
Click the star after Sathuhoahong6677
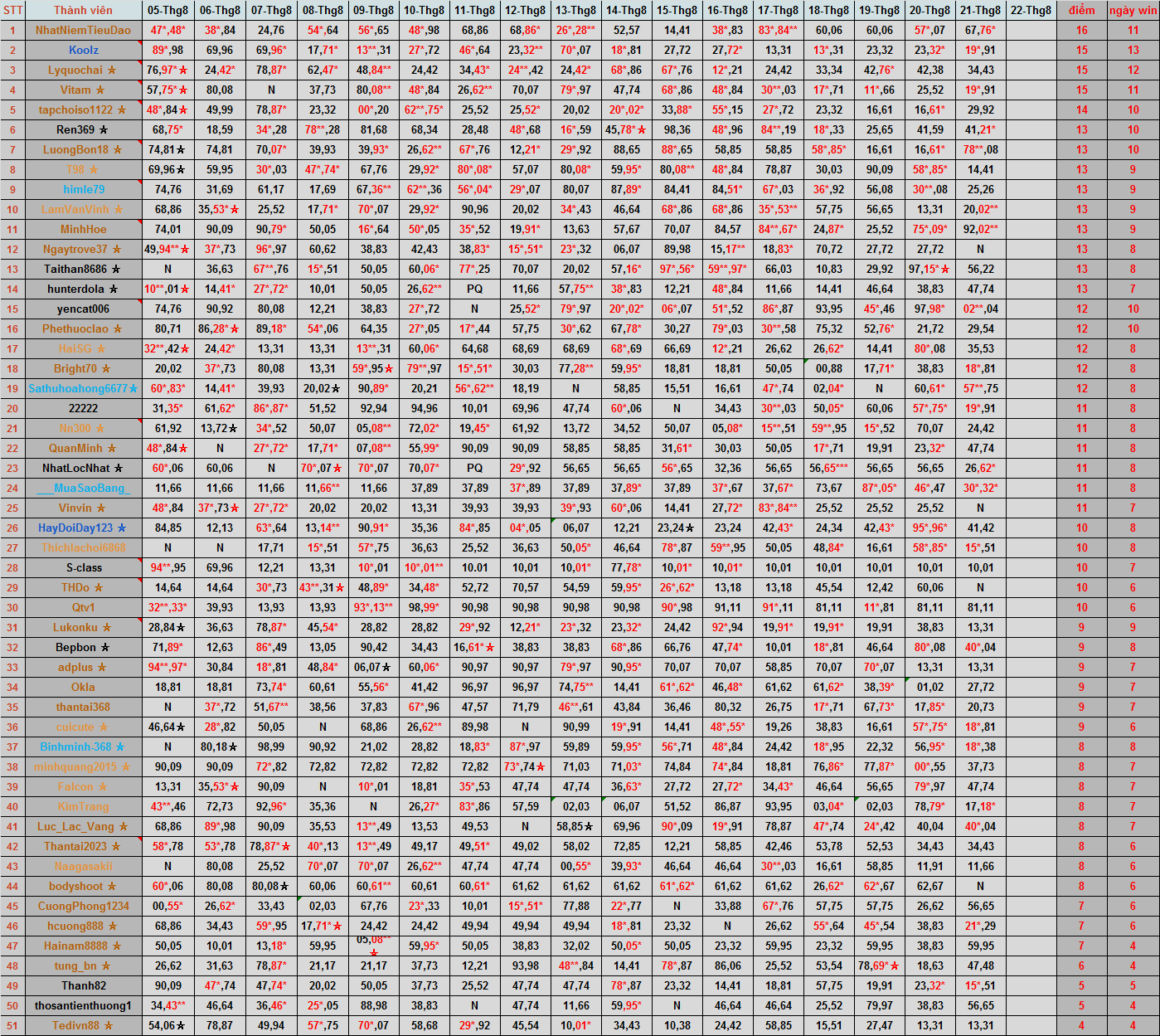[133, 389]
